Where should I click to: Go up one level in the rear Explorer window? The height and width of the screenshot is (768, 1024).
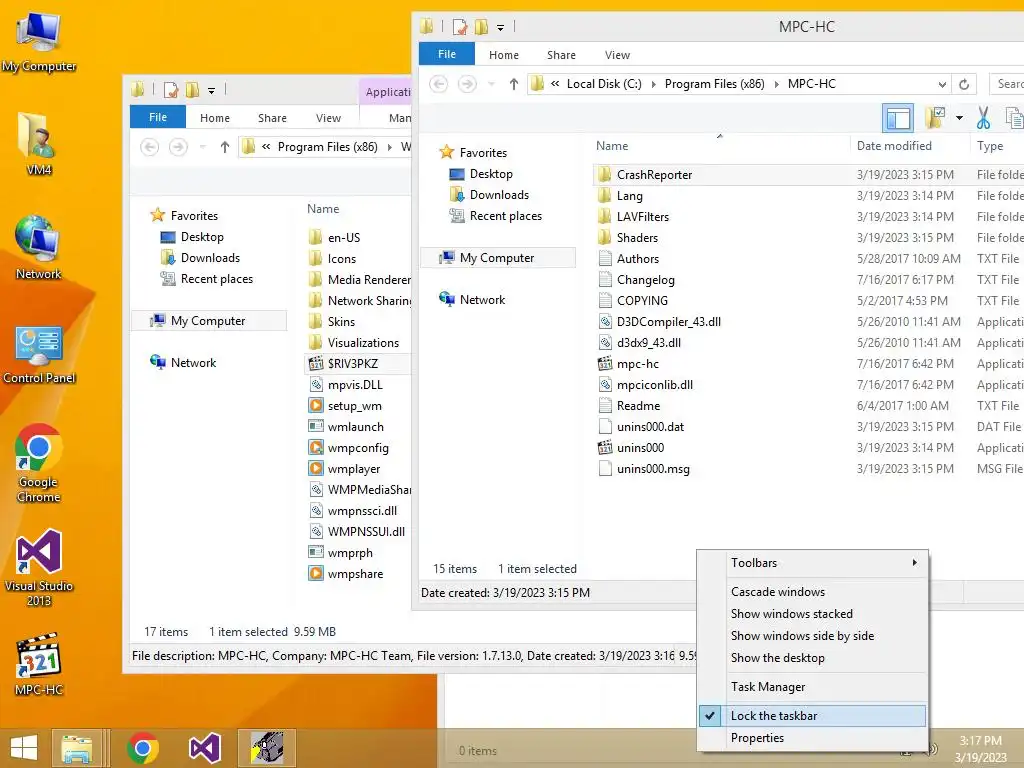click(x=225, y=147)
